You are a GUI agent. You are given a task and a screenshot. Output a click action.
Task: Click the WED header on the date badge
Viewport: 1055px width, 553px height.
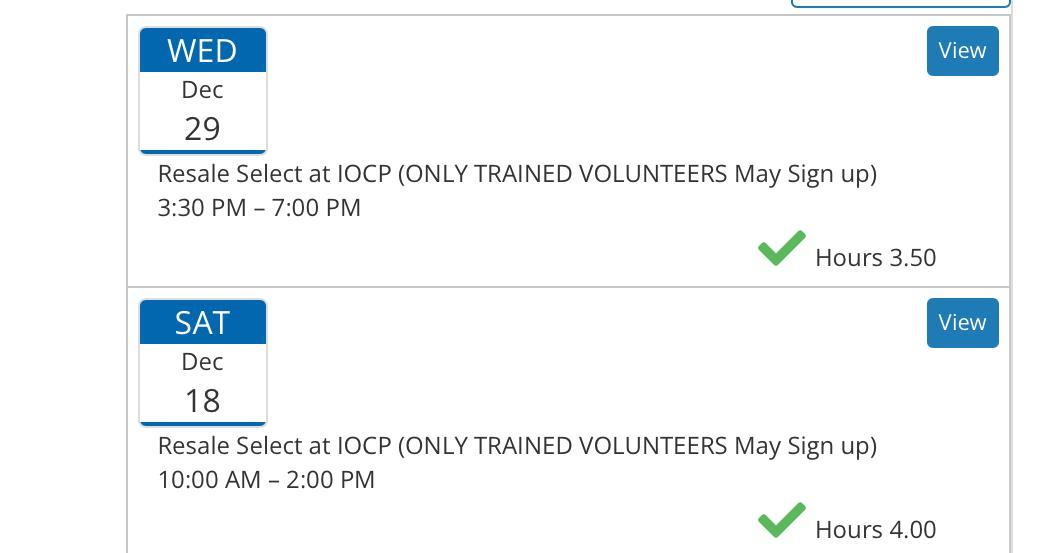click(202, 50)
